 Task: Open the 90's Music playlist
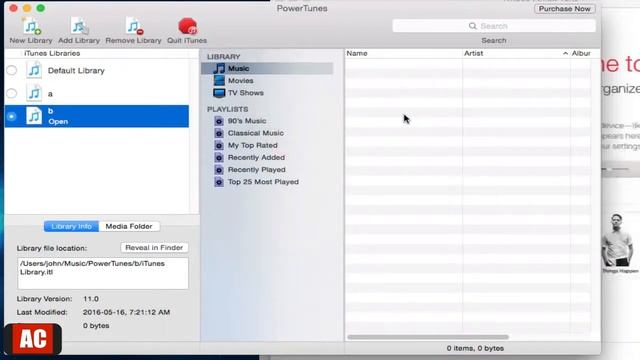(247, 121)
